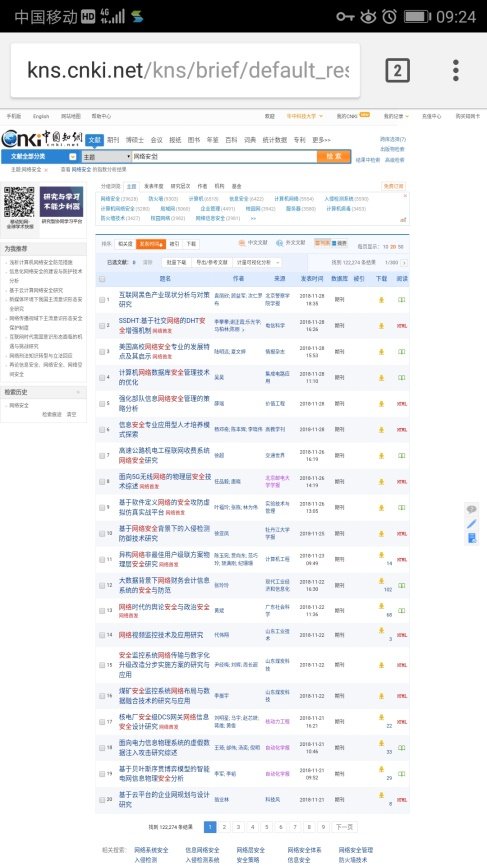
Task: Focus the search box containing 网络安全
Action: tap(224, 156)
